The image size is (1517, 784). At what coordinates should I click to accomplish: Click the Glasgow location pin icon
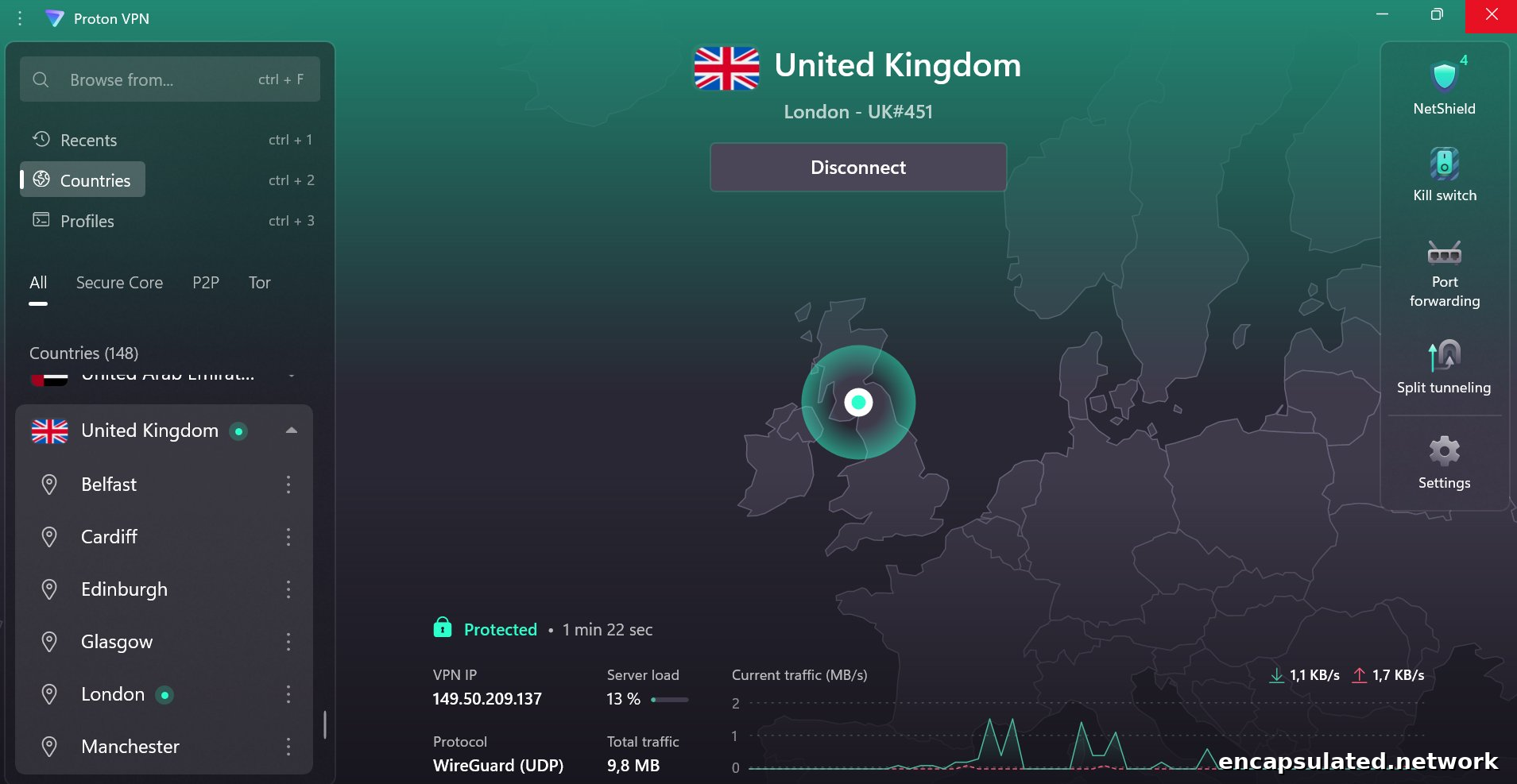(49, 642)
